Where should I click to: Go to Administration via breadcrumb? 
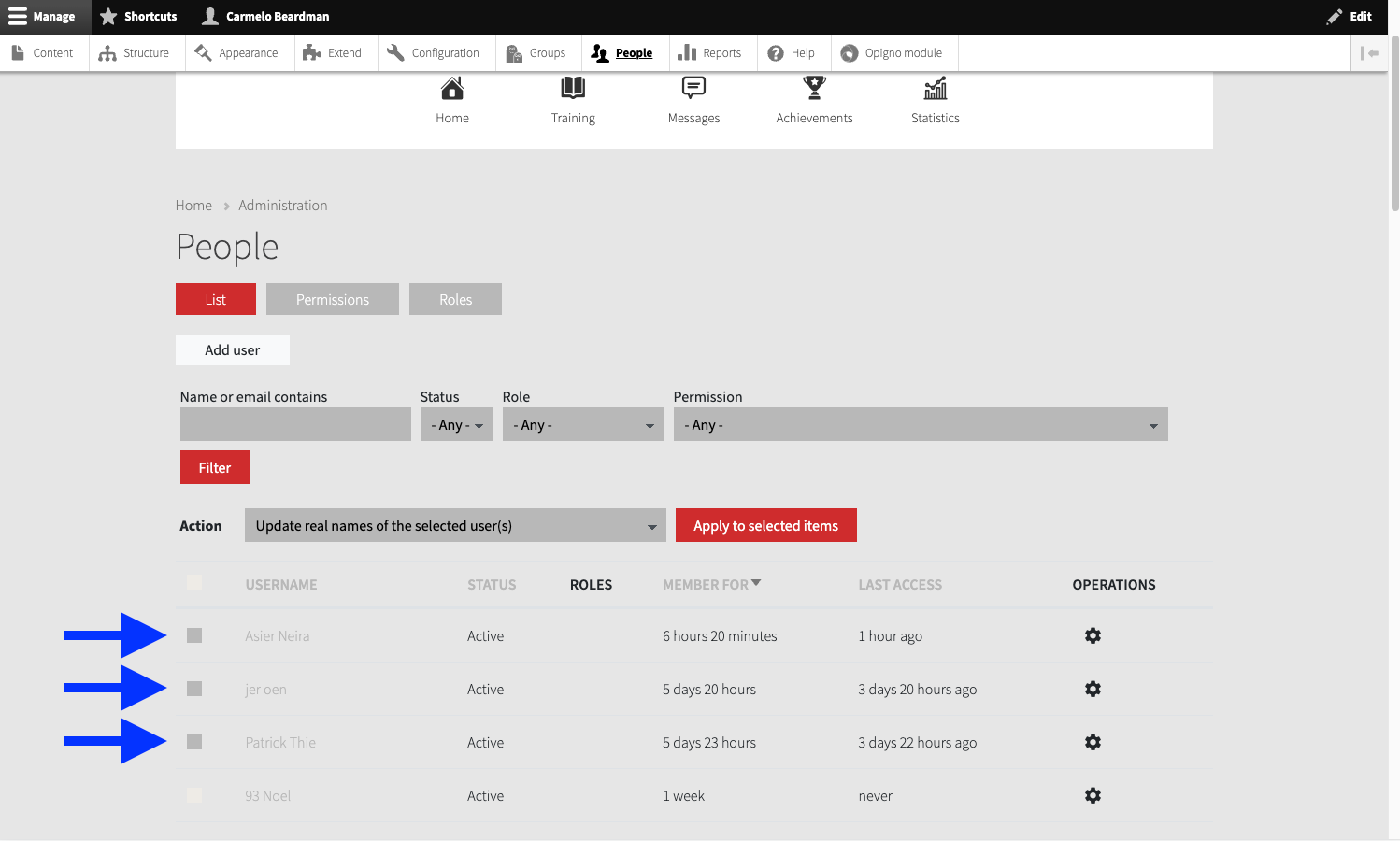(283, 206)
